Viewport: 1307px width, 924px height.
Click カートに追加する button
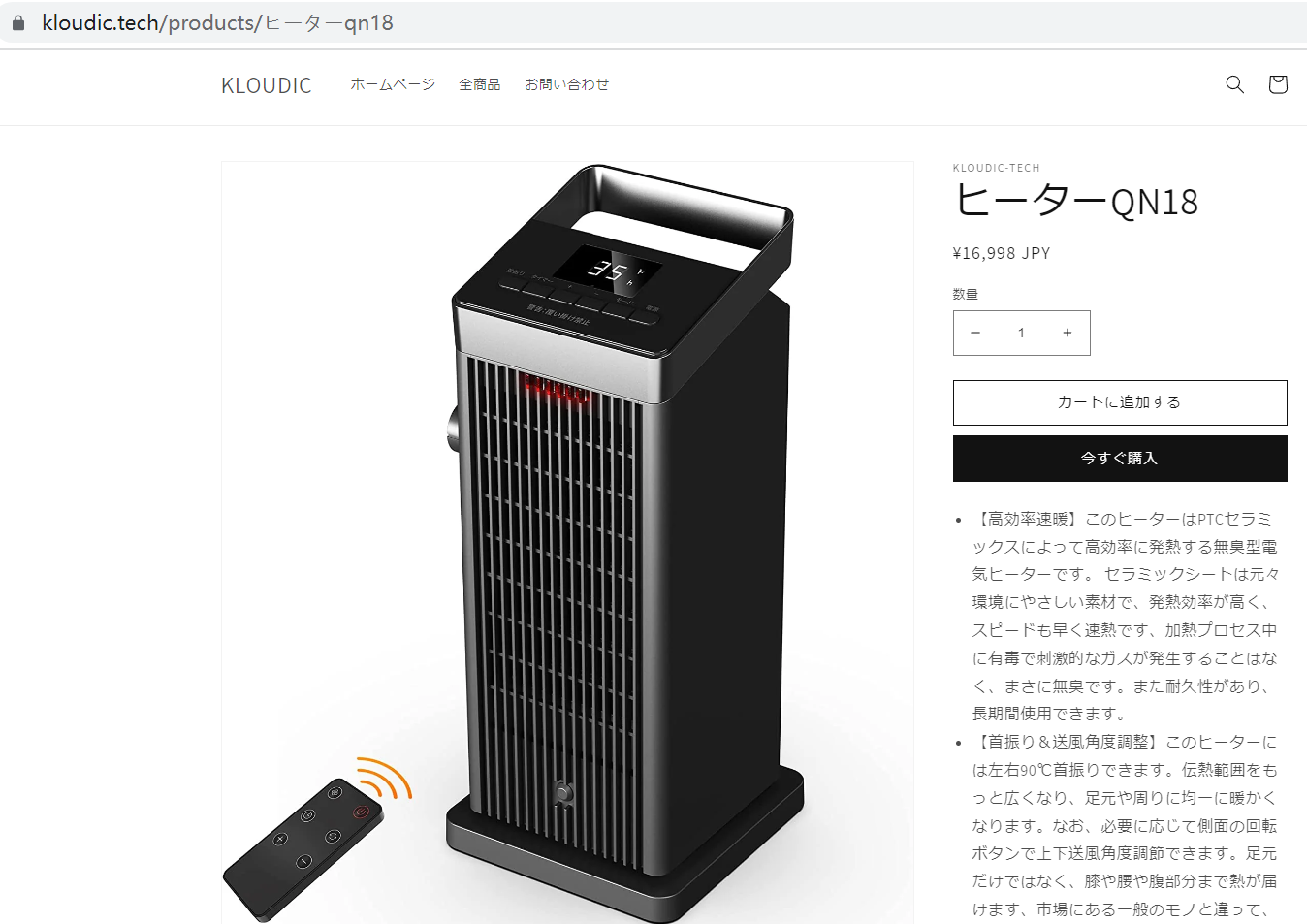tap(1120, 402)
